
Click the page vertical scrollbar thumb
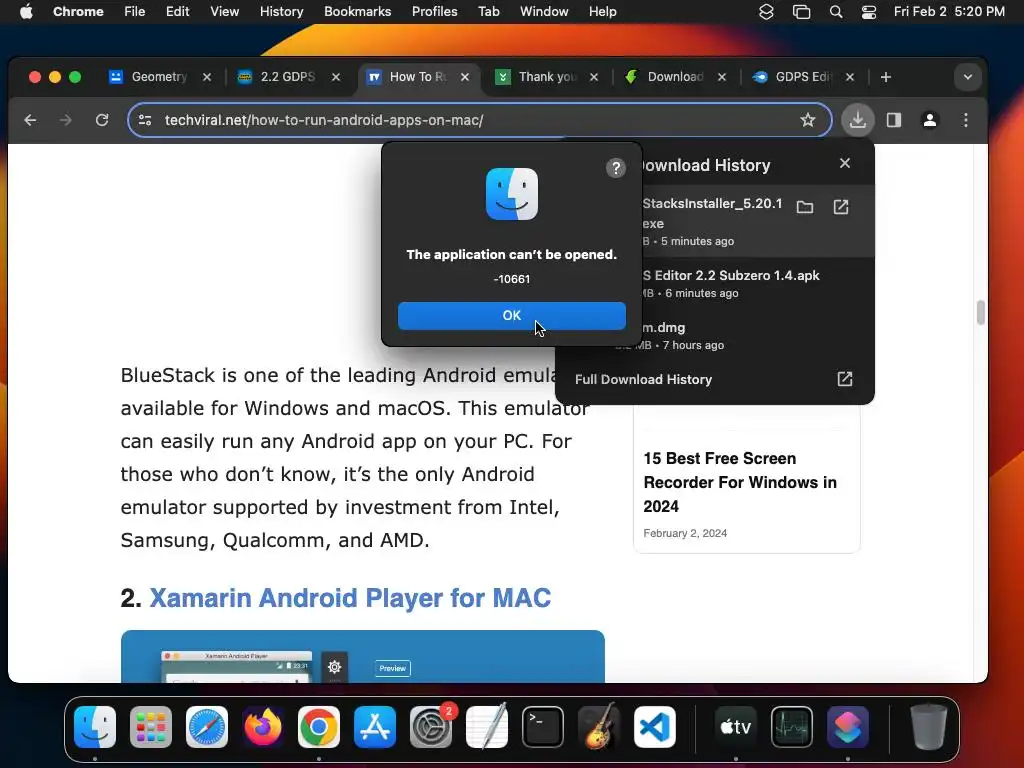click(980, 312)
